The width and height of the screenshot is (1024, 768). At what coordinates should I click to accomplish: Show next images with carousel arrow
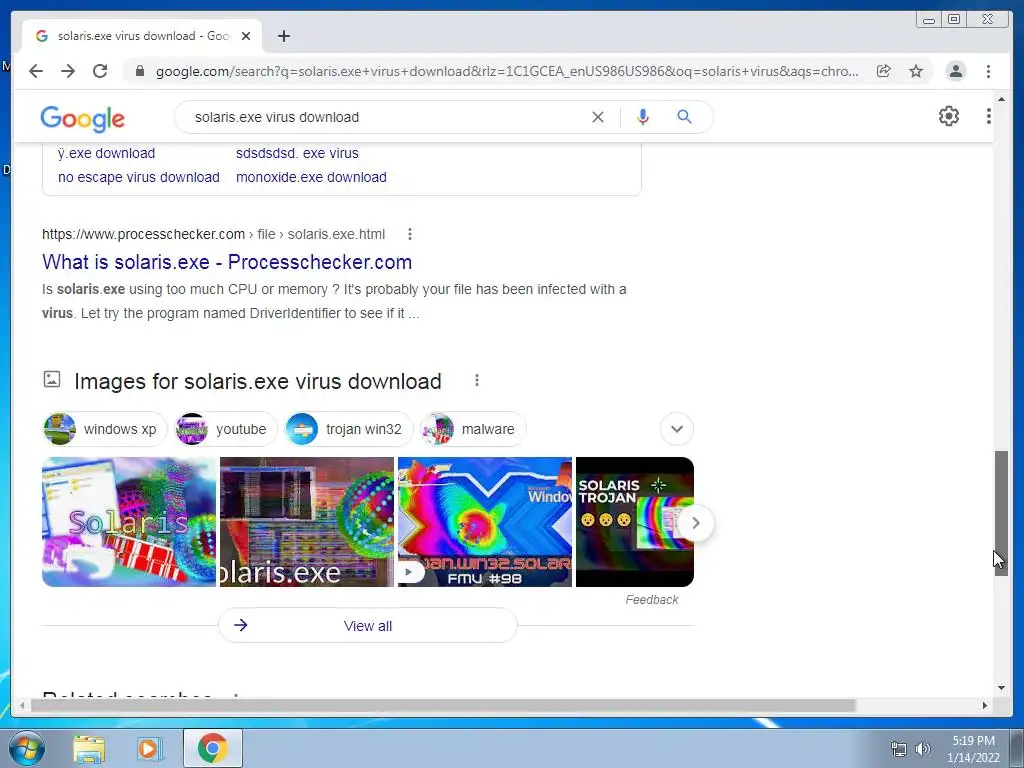tap(696, 522)
